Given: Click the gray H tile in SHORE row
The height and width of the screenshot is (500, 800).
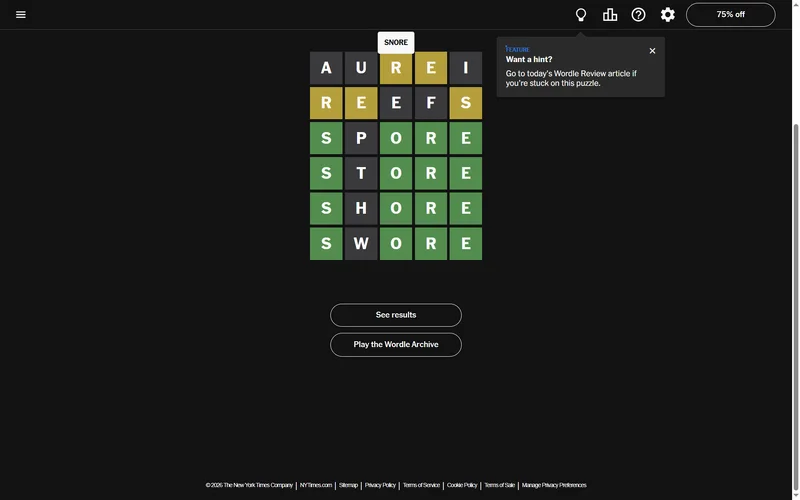Looking at the screenshot, I should click(361, 209).
